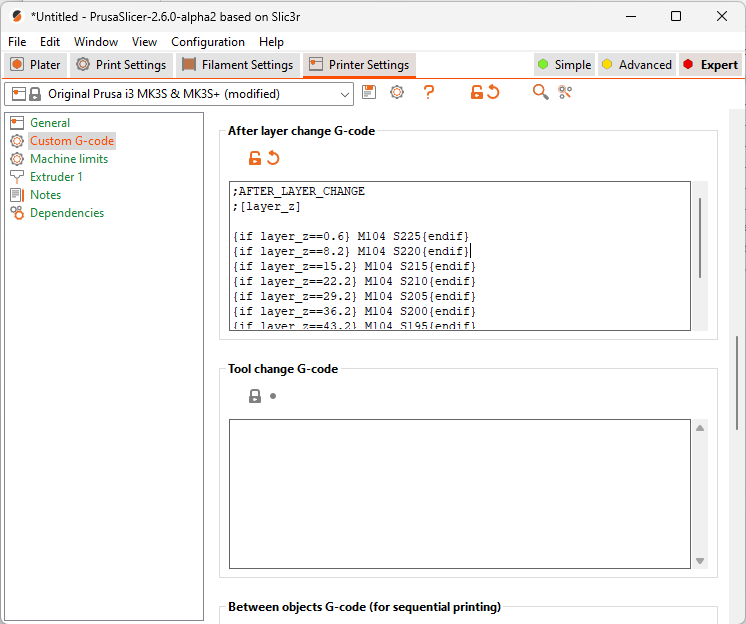Open the Configuration menu
Screen dimensions: 746x624
(x=207, y=42)
